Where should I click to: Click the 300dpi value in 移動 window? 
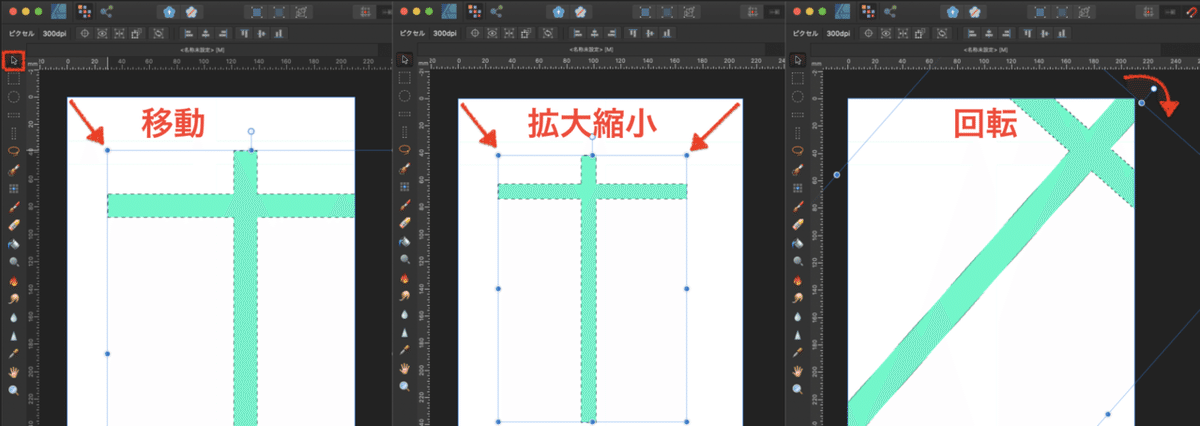[x=54, y=33]
